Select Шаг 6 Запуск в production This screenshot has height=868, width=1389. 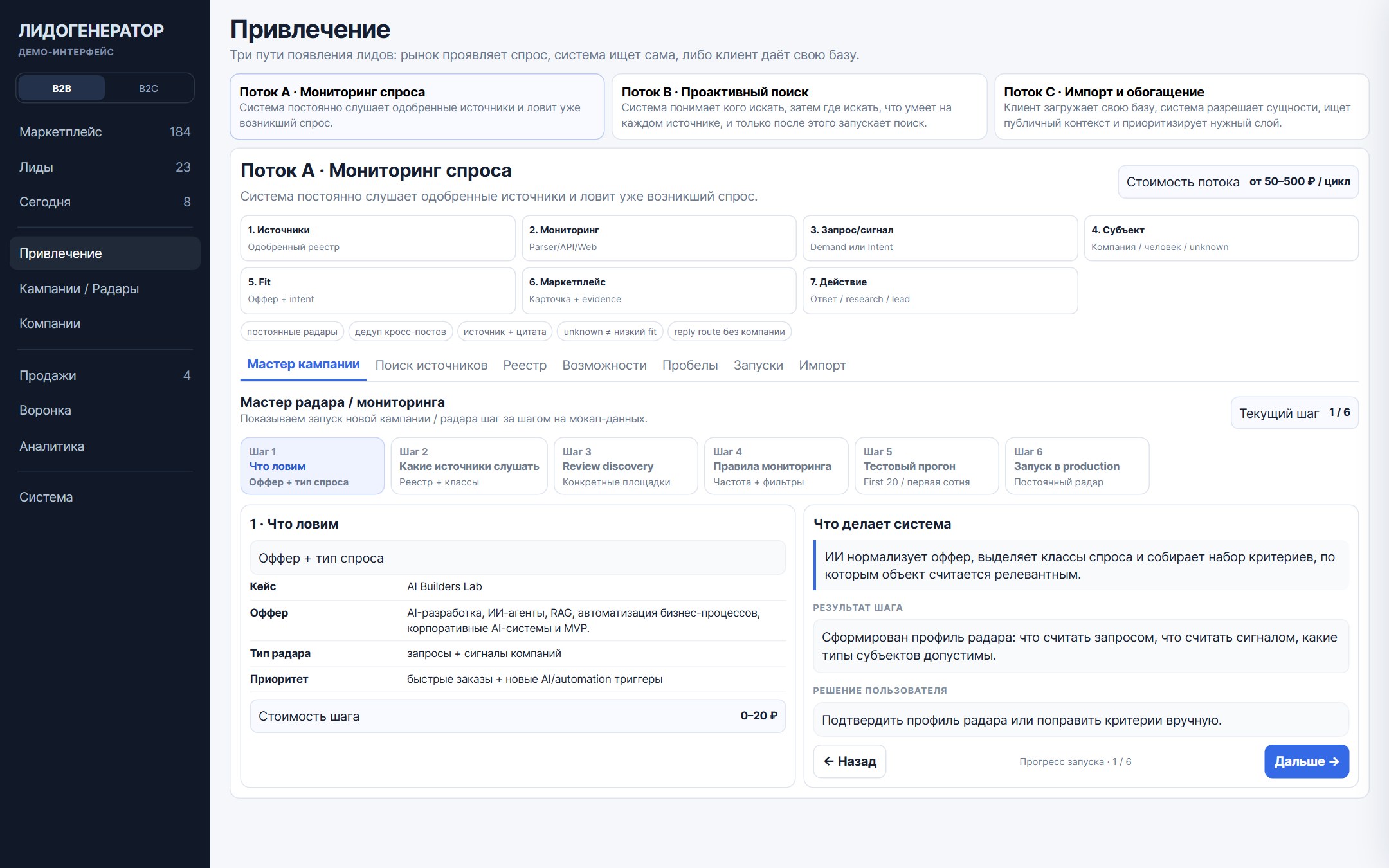[1077, 466]
